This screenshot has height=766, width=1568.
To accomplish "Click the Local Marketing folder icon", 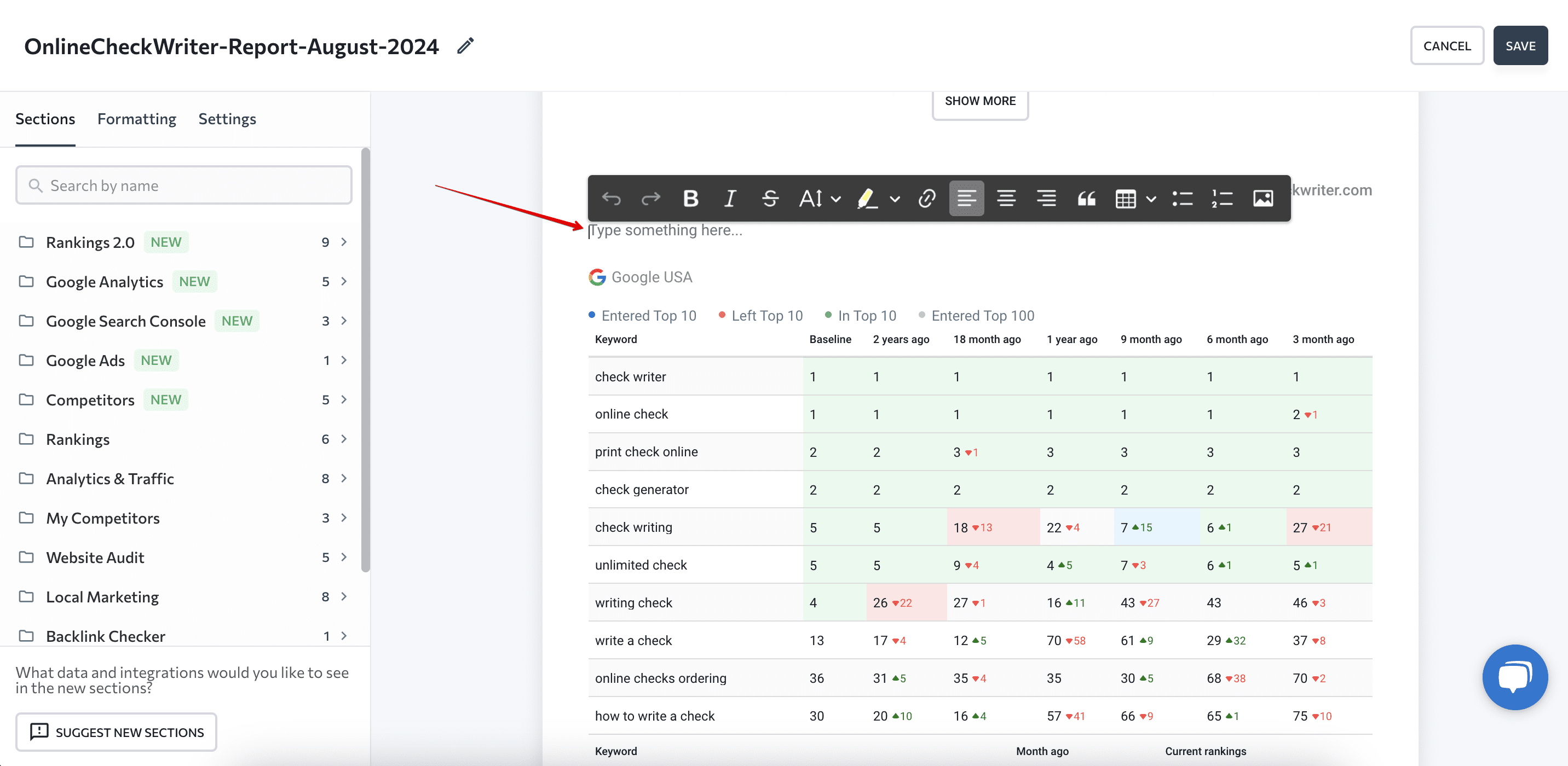I will (26, 597).
